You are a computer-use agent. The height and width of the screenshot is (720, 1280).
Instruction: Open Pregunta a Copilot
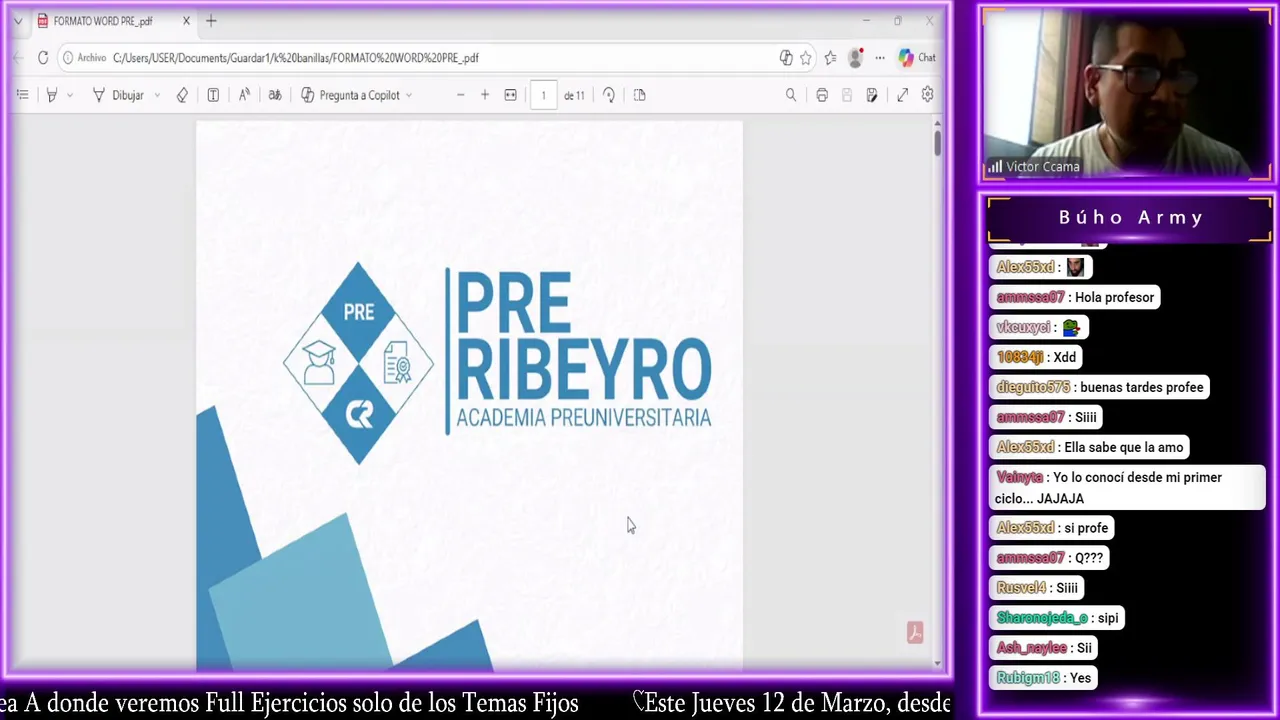coord(350,95)
